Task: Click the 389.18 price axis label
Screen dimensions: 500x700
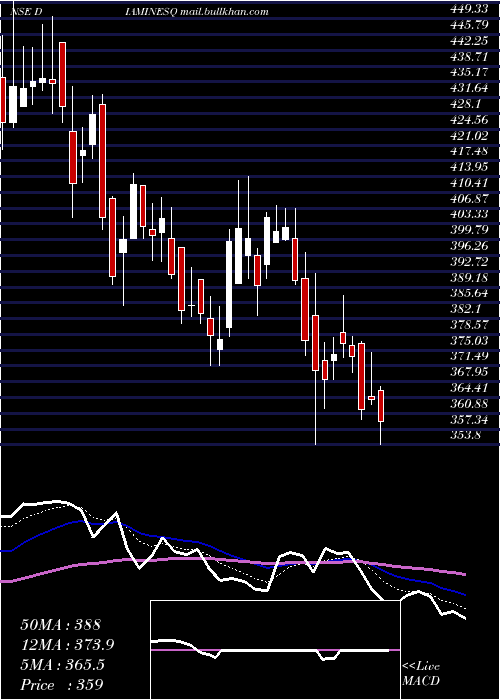Action: (x=471, y=278)
